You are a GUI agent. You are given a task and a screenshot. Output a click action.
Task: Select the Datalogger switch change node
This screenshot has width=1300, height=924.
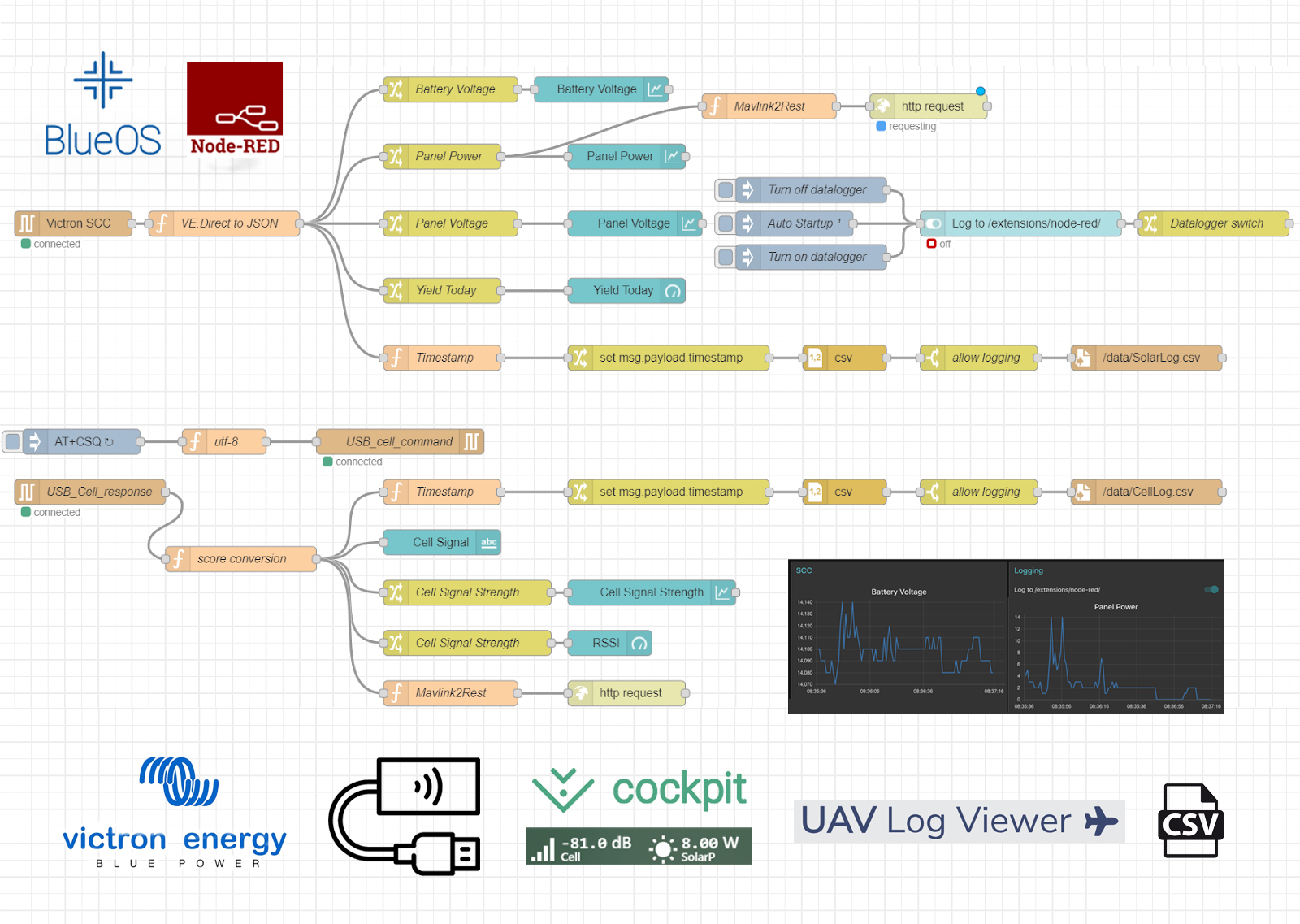(x=1215, y=223)
